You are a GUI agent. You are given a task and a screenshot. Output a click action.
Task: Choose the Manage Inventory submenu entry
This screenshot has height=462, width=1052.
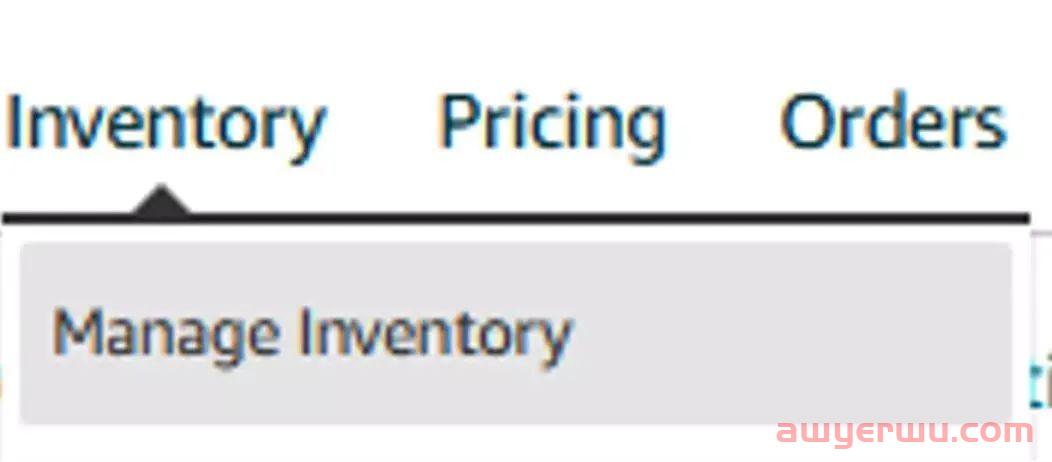click(311, 333)
